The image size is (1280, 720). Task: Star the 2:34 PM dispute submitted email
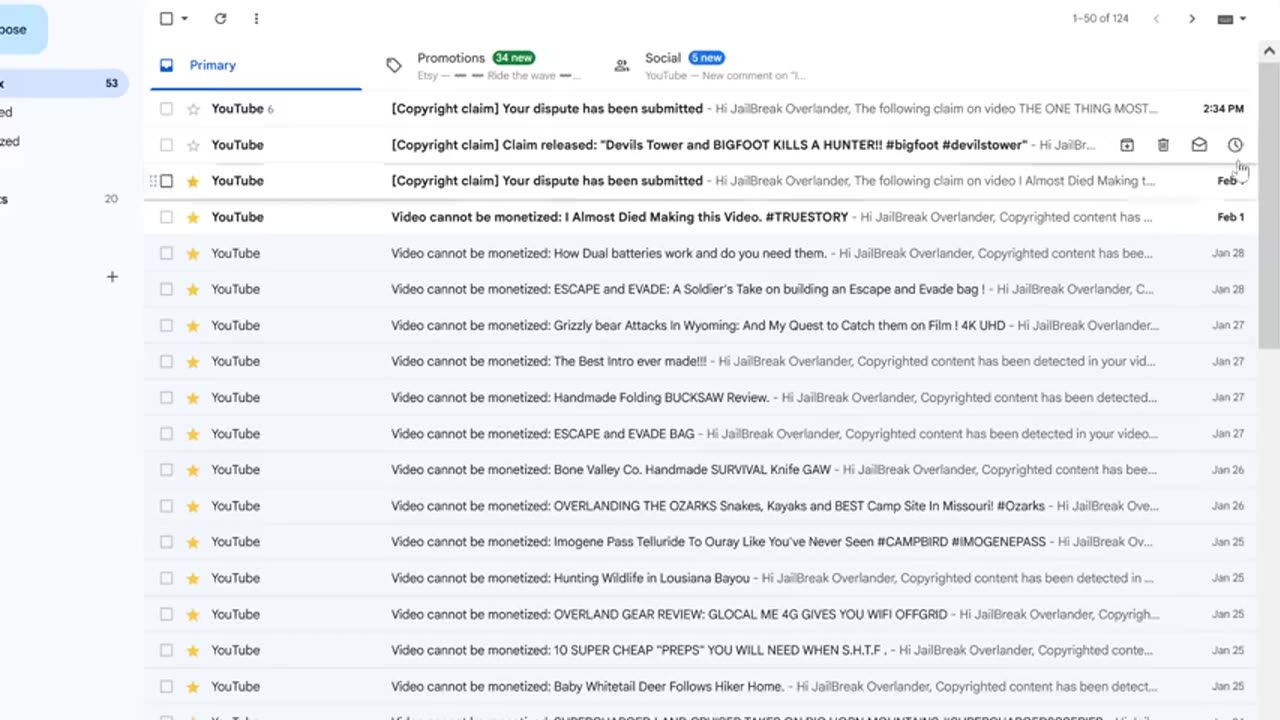(x=193, y=109)
